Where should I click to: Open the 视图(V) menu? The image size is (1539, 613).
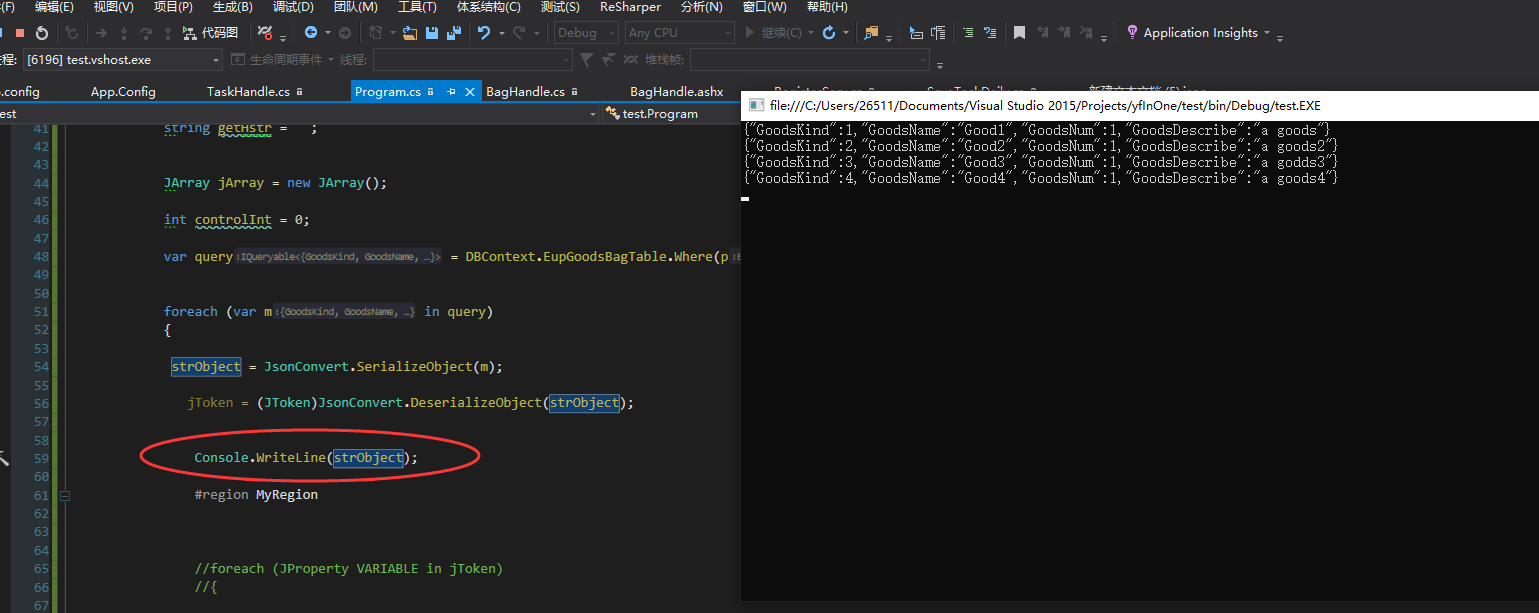(113, 7)
